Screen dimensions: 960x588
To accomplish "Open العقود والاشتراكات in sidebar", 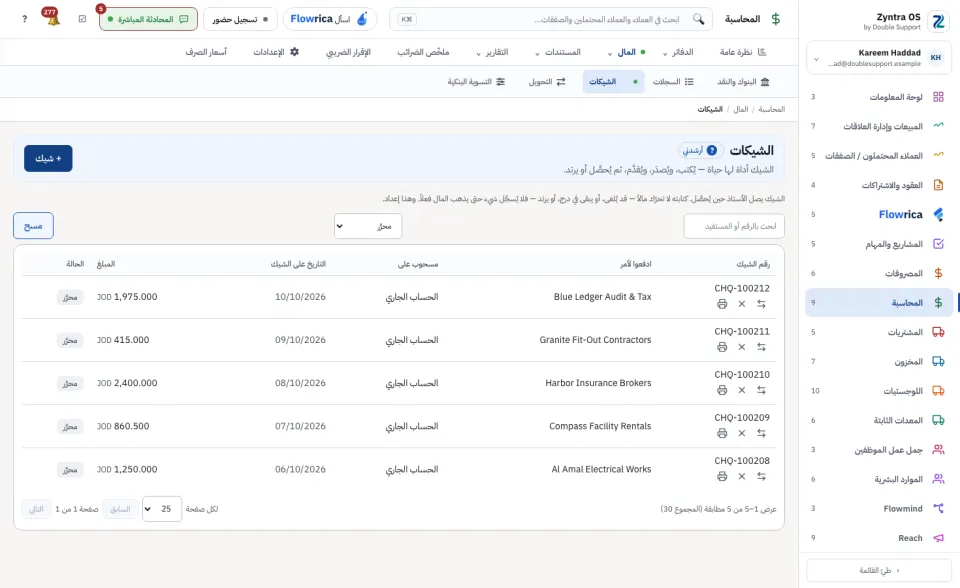I will tap(879, 185).
